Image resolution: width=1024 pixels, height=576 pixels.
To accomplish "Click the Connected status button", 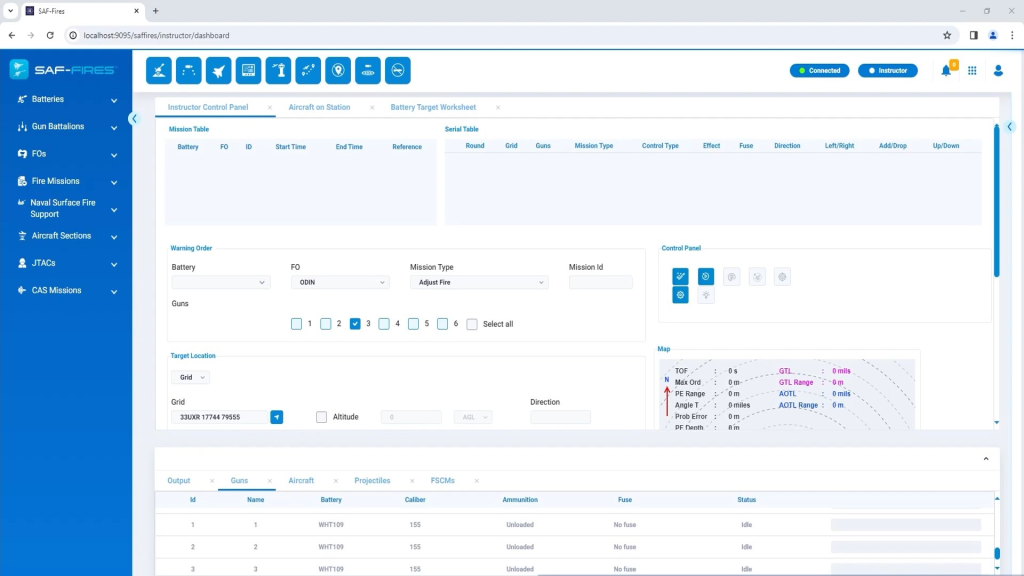I will tap(819, 71).
